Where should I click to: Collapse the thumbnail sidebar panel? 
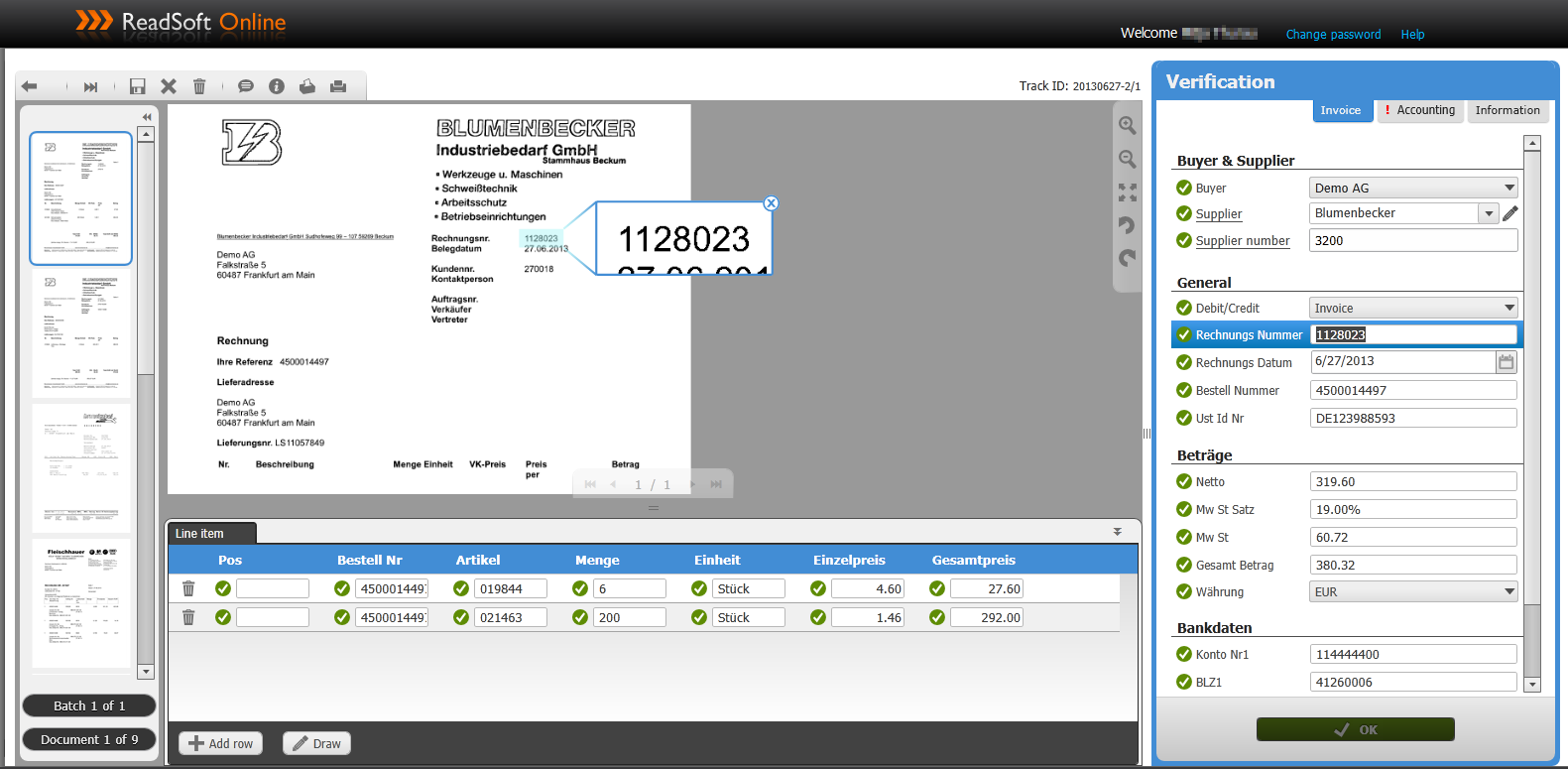tap(147, 116)
